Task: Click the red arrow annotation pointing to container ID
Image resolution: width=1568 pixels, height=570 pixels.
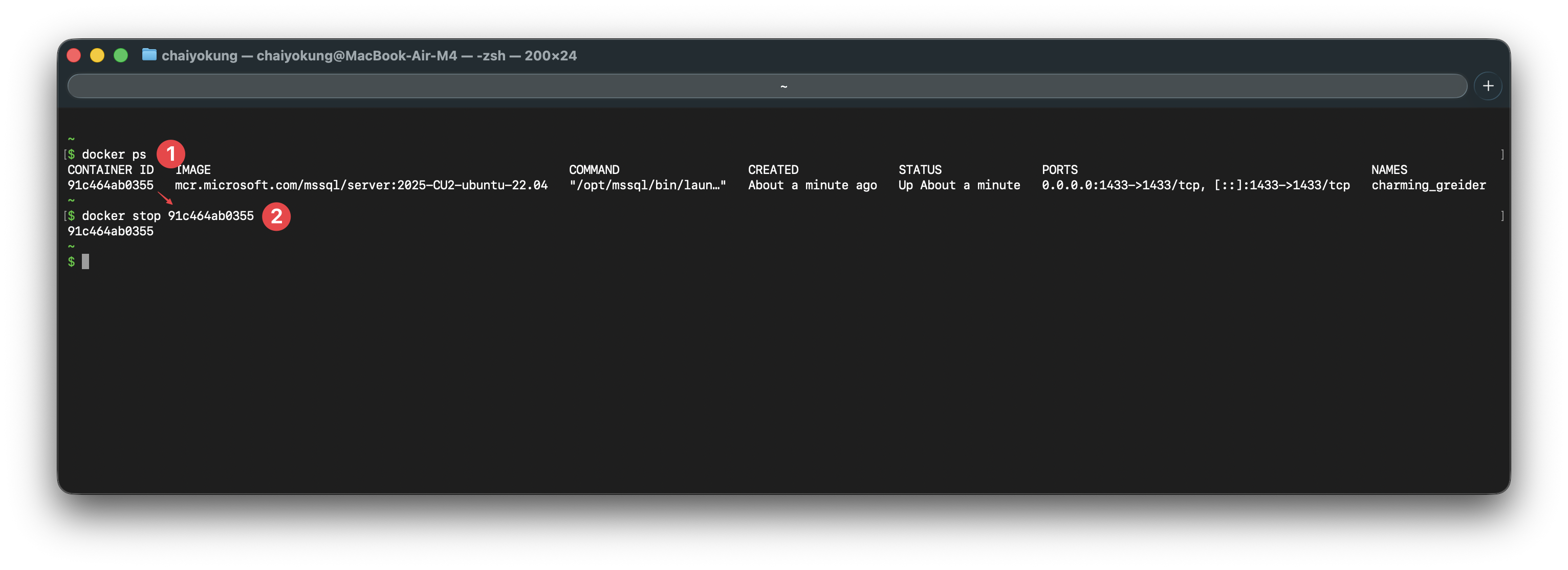Action: tap(165, 198)
